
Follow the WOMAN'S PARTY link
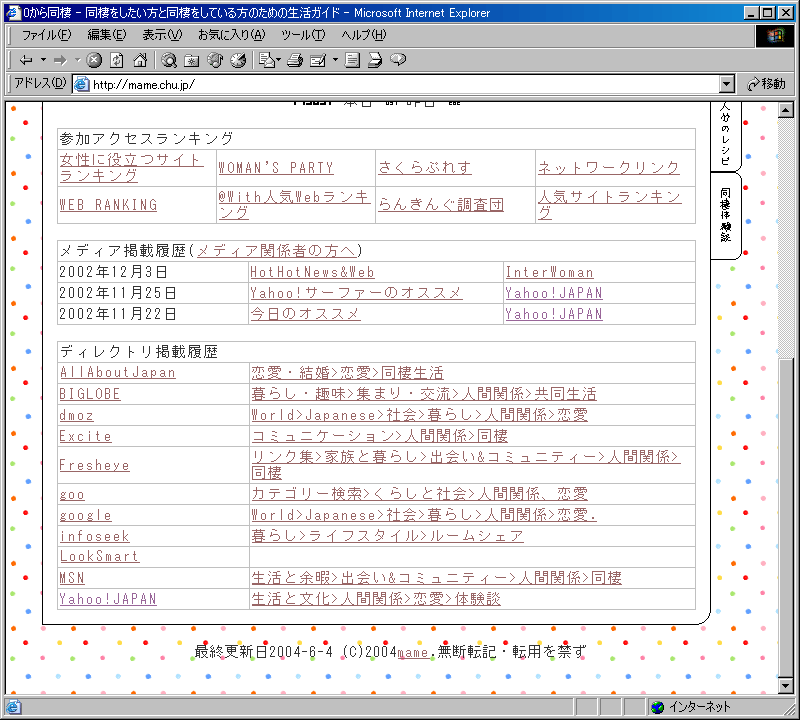(276, 168)
